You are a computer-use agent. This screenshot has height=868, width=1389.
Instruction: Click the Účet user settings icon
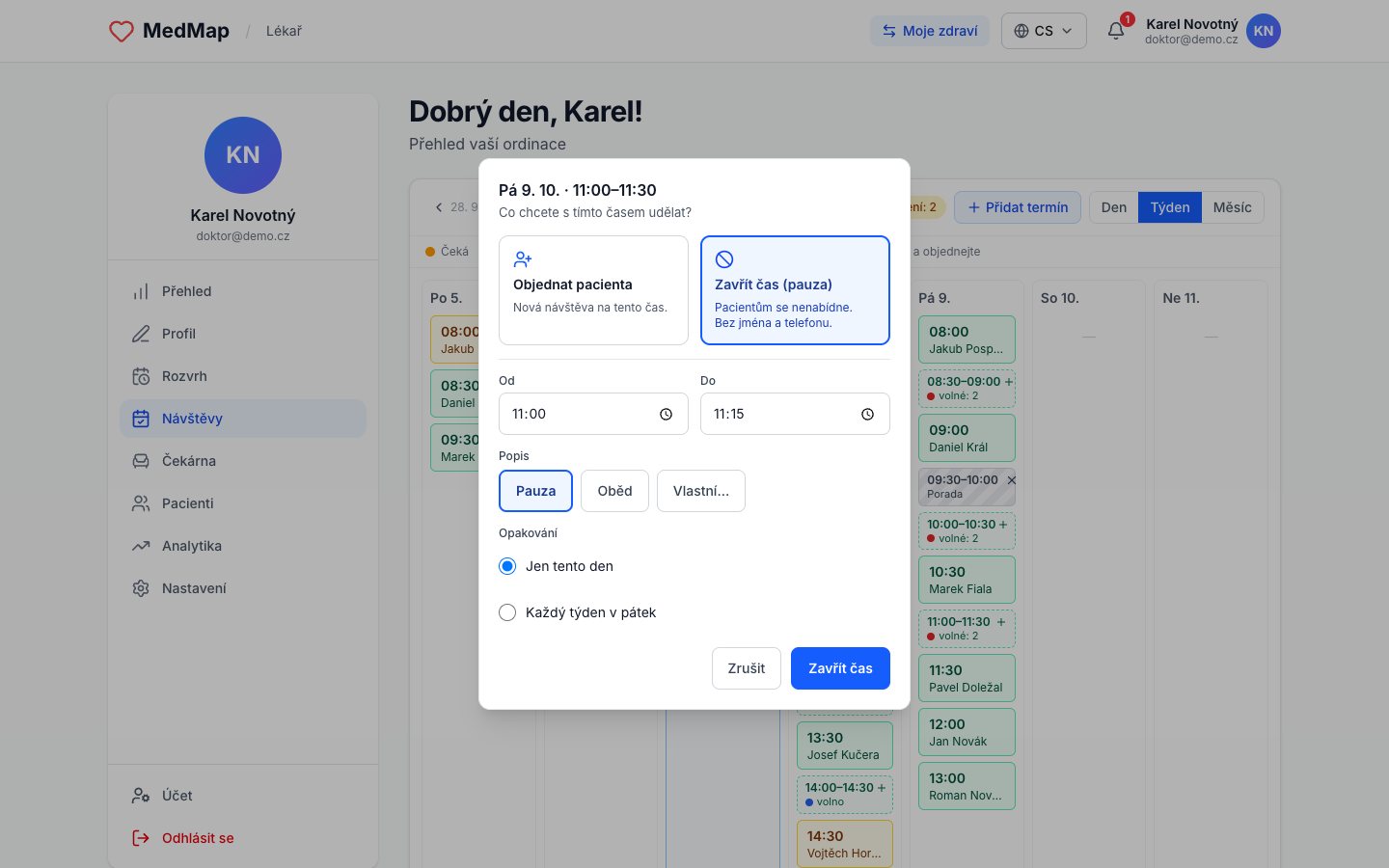tap(141, 796)
